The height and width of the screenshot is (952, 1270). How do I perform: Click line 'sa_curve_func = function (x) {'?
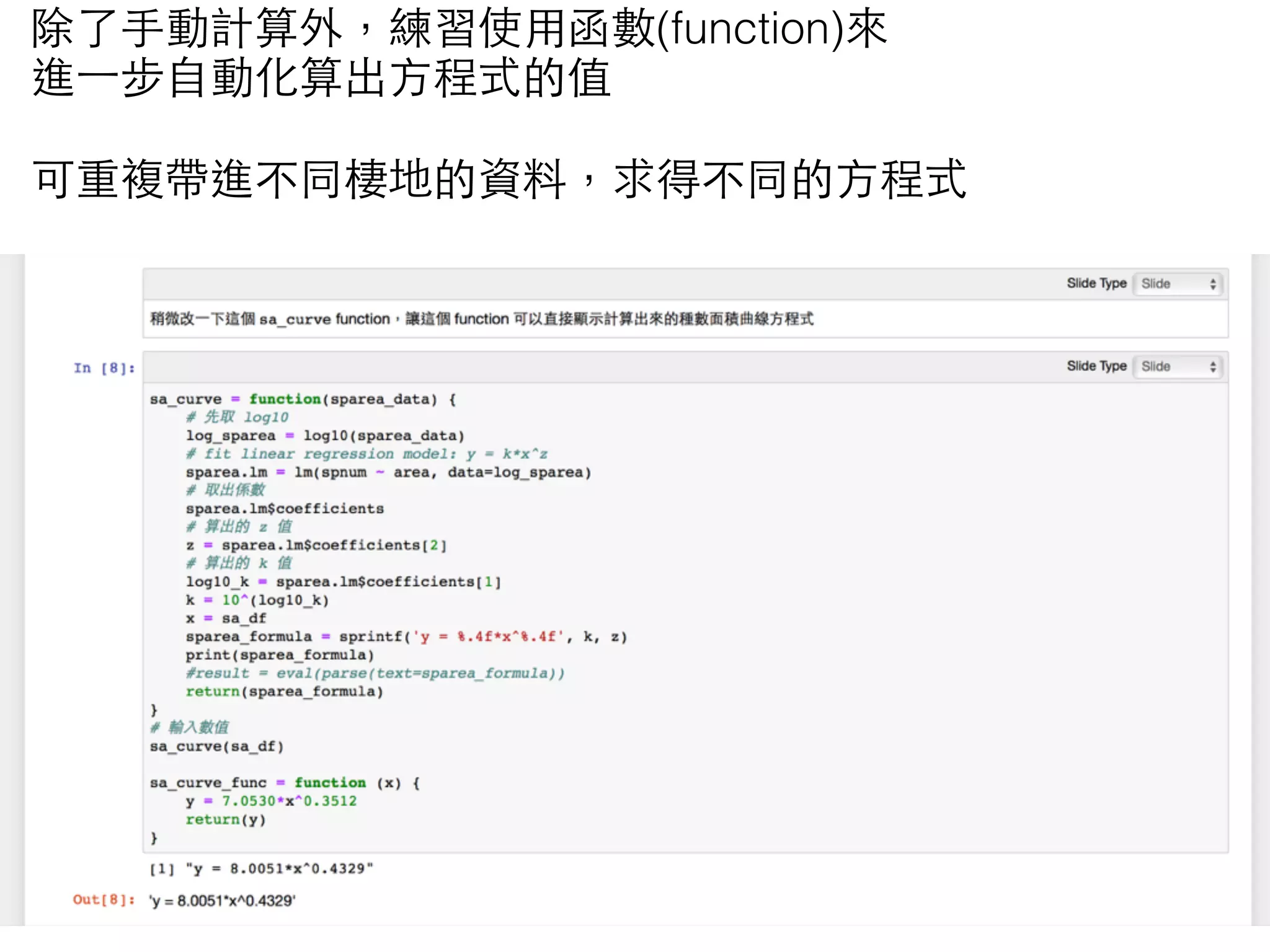coord(285,783)
